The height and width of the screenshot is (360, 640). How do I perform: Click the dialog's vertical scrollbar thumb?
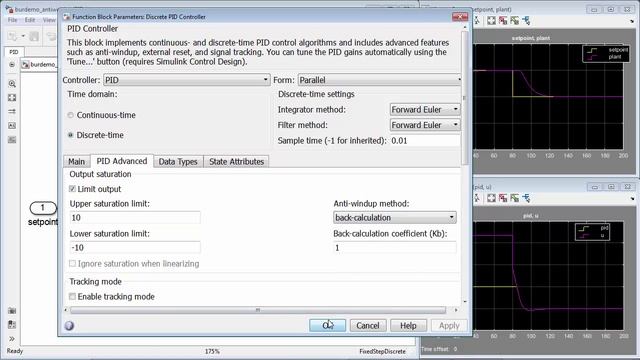[x=464, y=98]
